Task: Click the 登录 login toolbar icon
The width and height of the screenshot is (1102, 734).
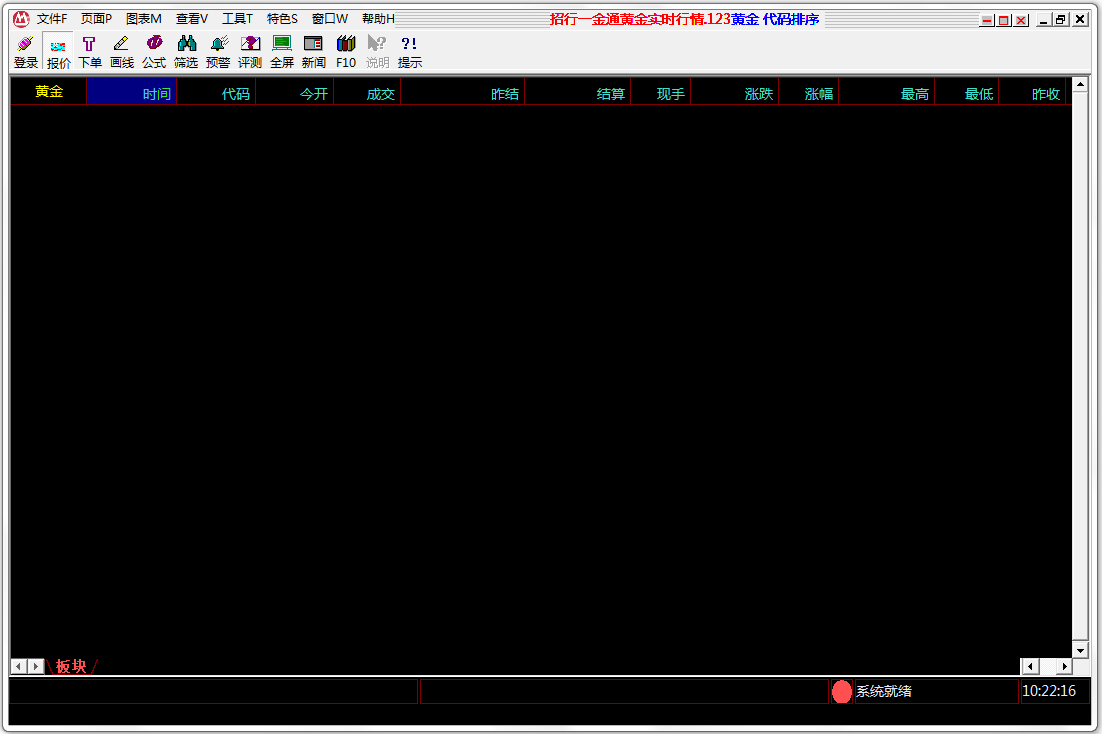Action: [26, 52]
